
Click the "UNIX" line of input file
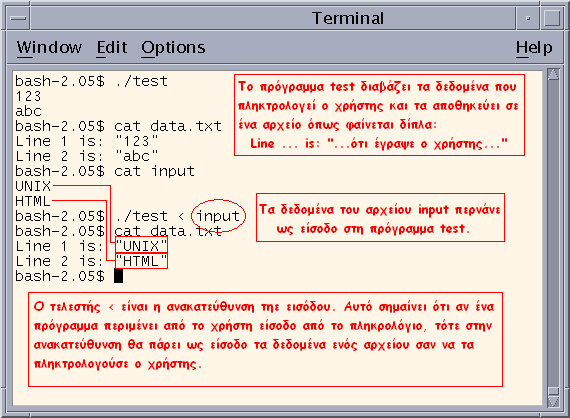pos(33,186)
